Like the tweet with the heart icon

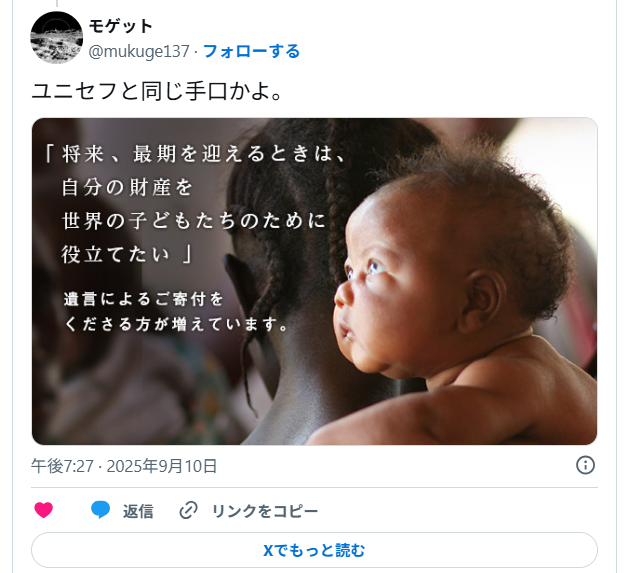click(x=43, y=510)
